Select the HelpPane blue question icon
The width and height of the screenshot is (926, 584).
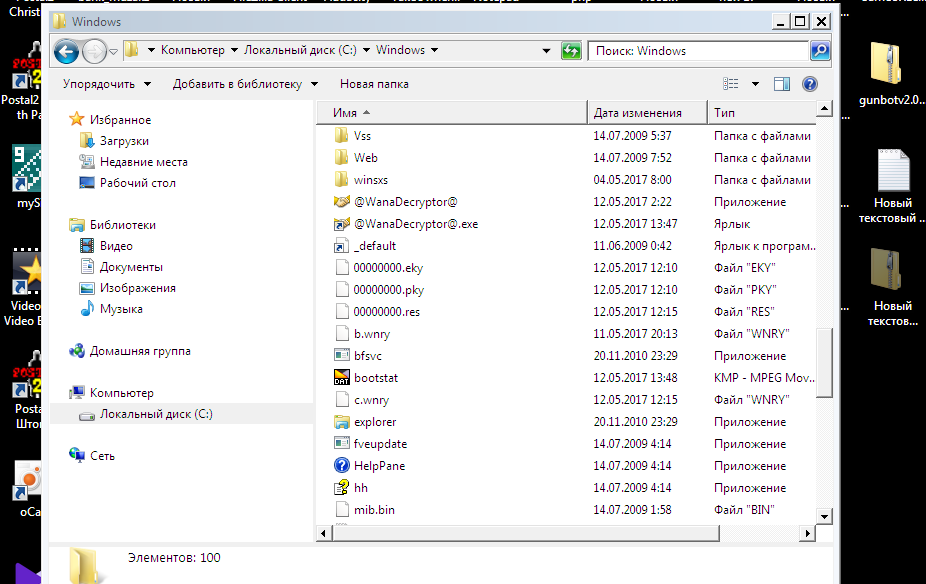tap(342, 465)
